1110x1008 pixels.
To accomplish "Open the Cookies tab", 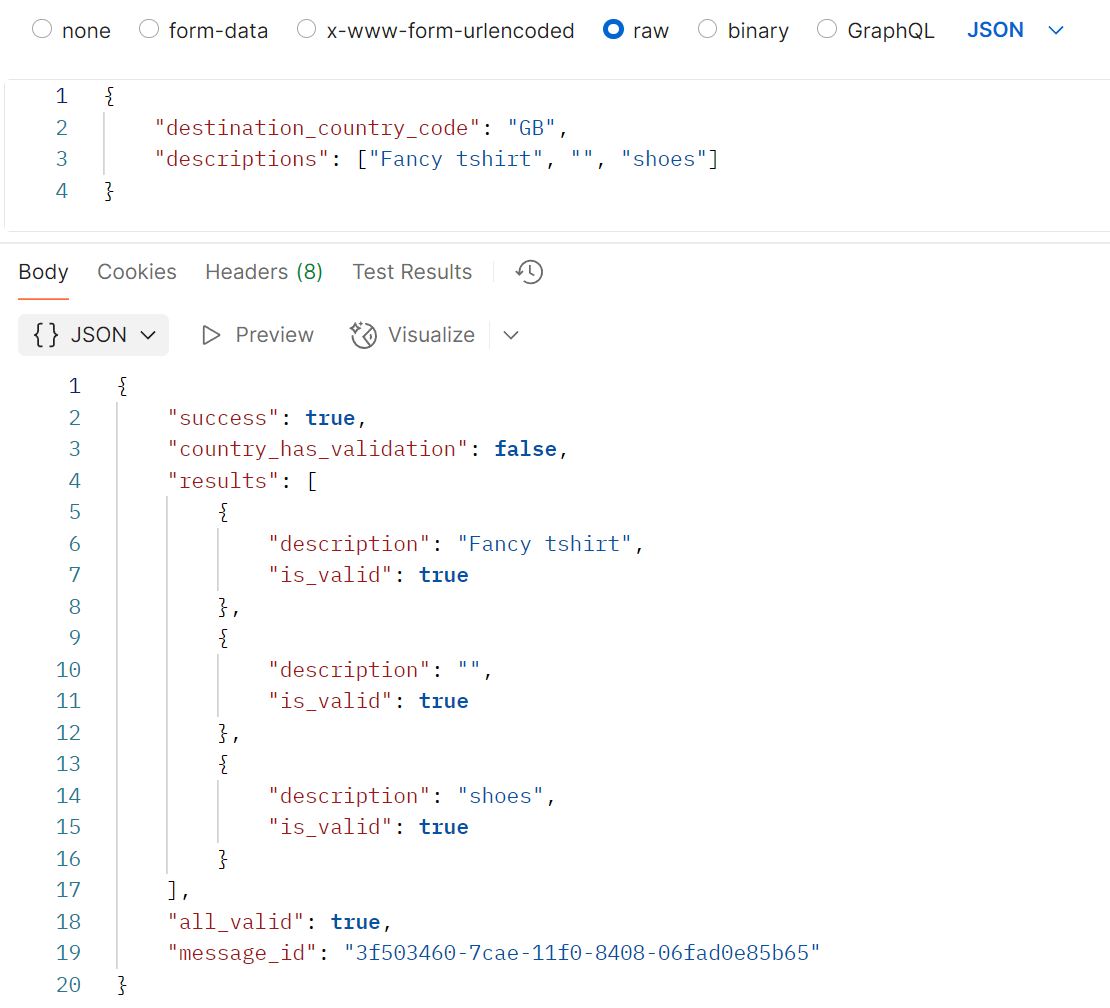I will pos(137,272).
